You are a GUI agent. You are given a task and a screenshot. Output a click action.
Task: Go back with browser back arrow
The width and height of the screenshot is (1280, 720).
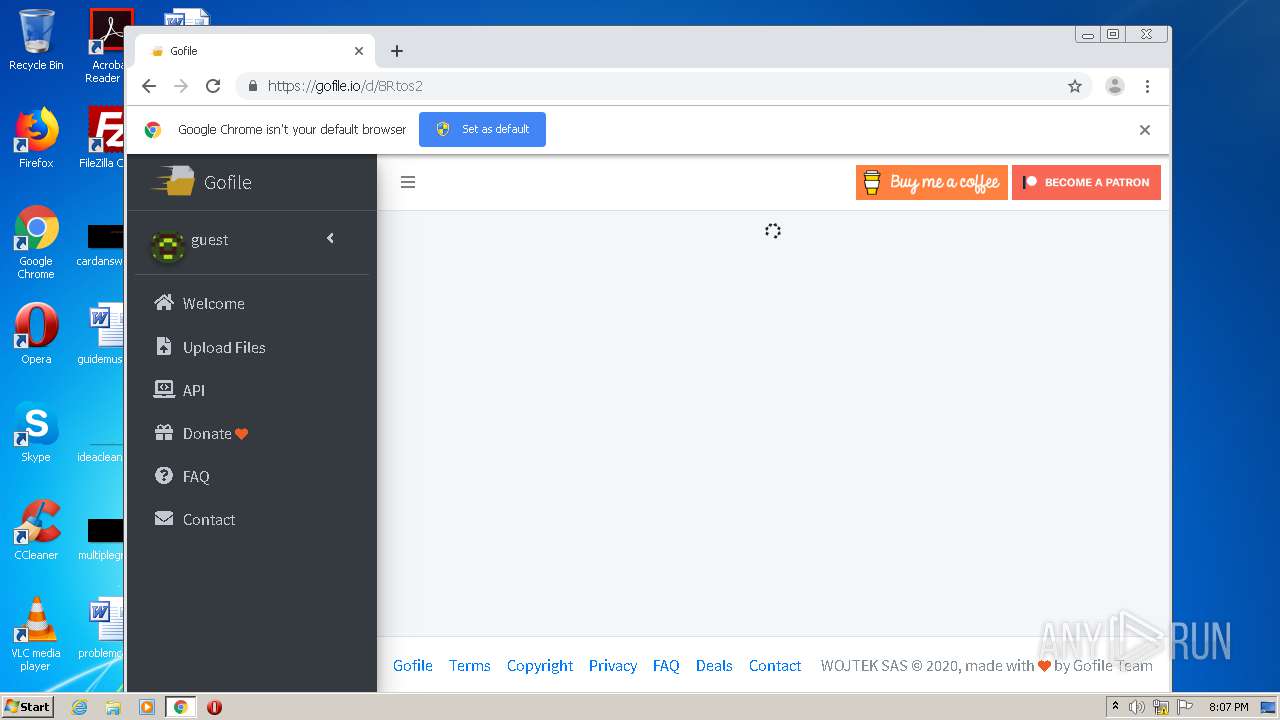[x=149, y=86]
